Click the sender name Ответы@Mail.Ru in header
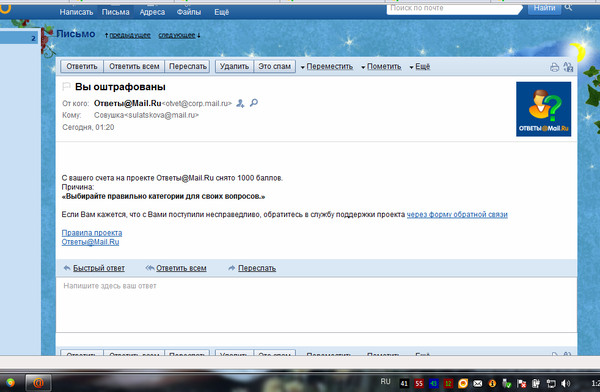 point(127,103)
